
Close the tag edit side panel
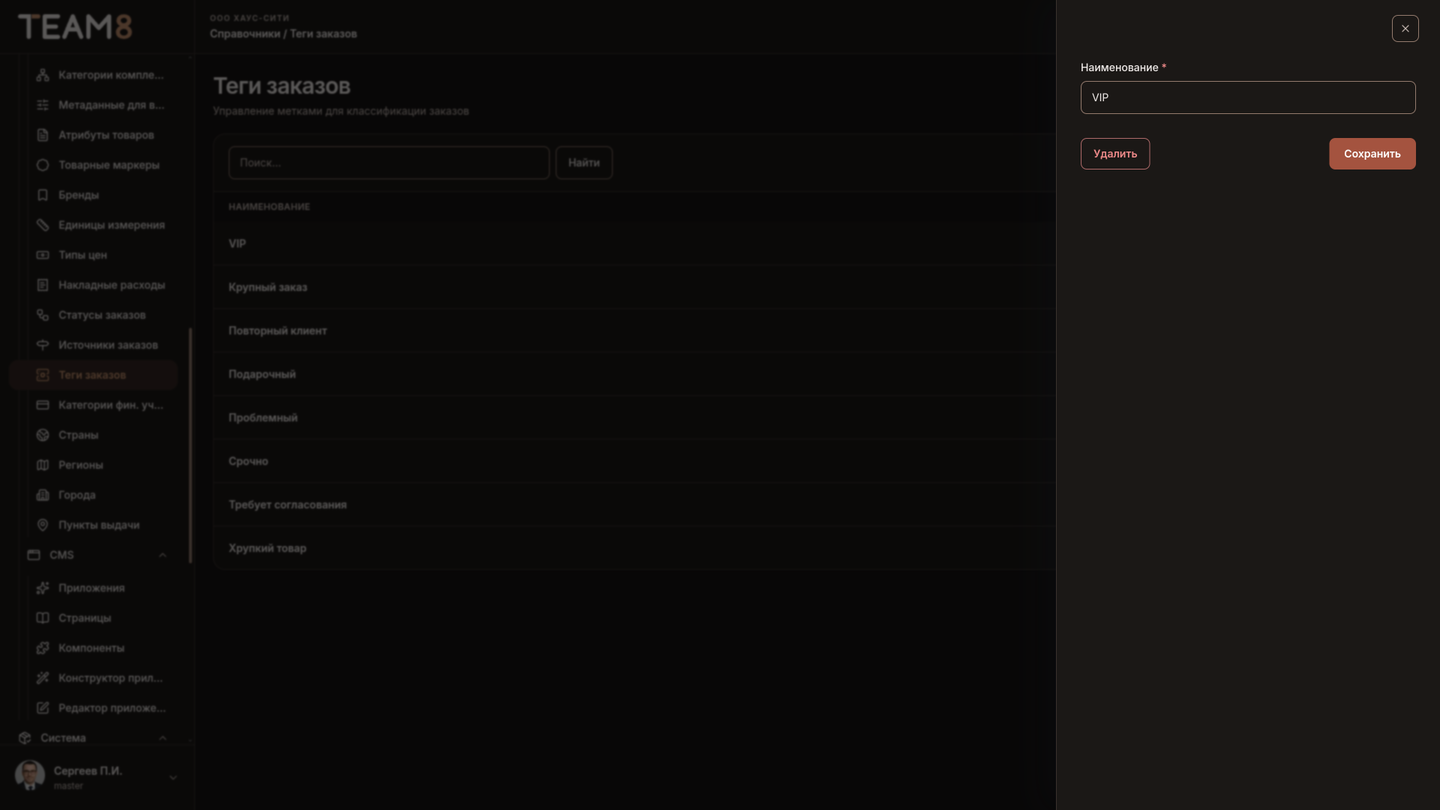1405,28
